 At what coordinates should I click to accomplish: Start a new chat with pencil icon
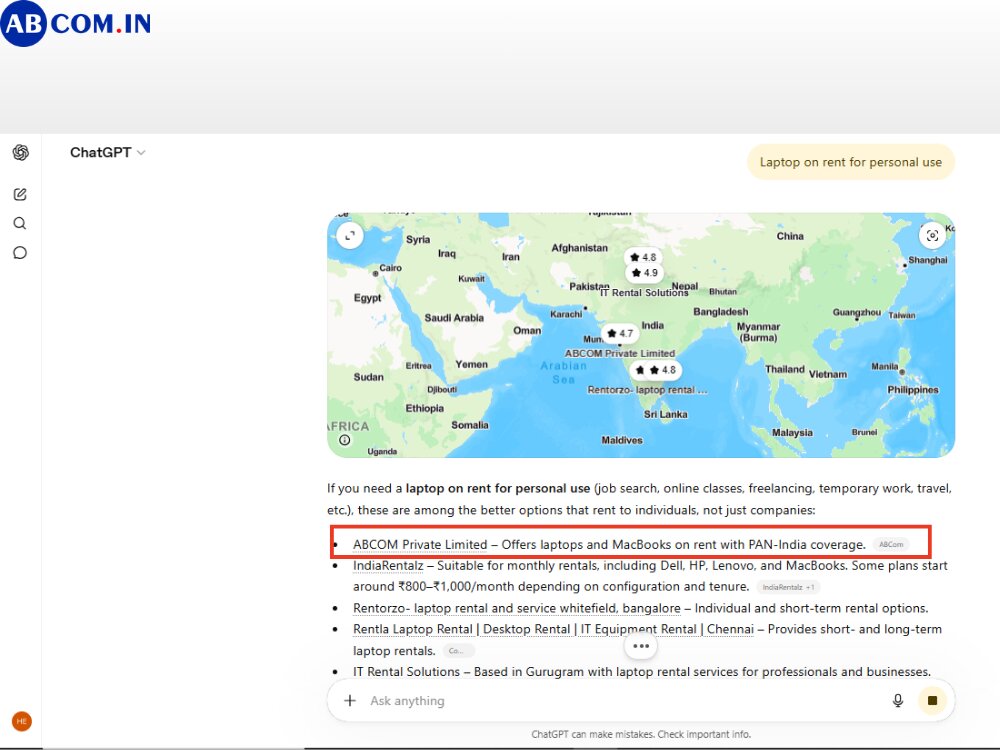click(x=20, y=194)
